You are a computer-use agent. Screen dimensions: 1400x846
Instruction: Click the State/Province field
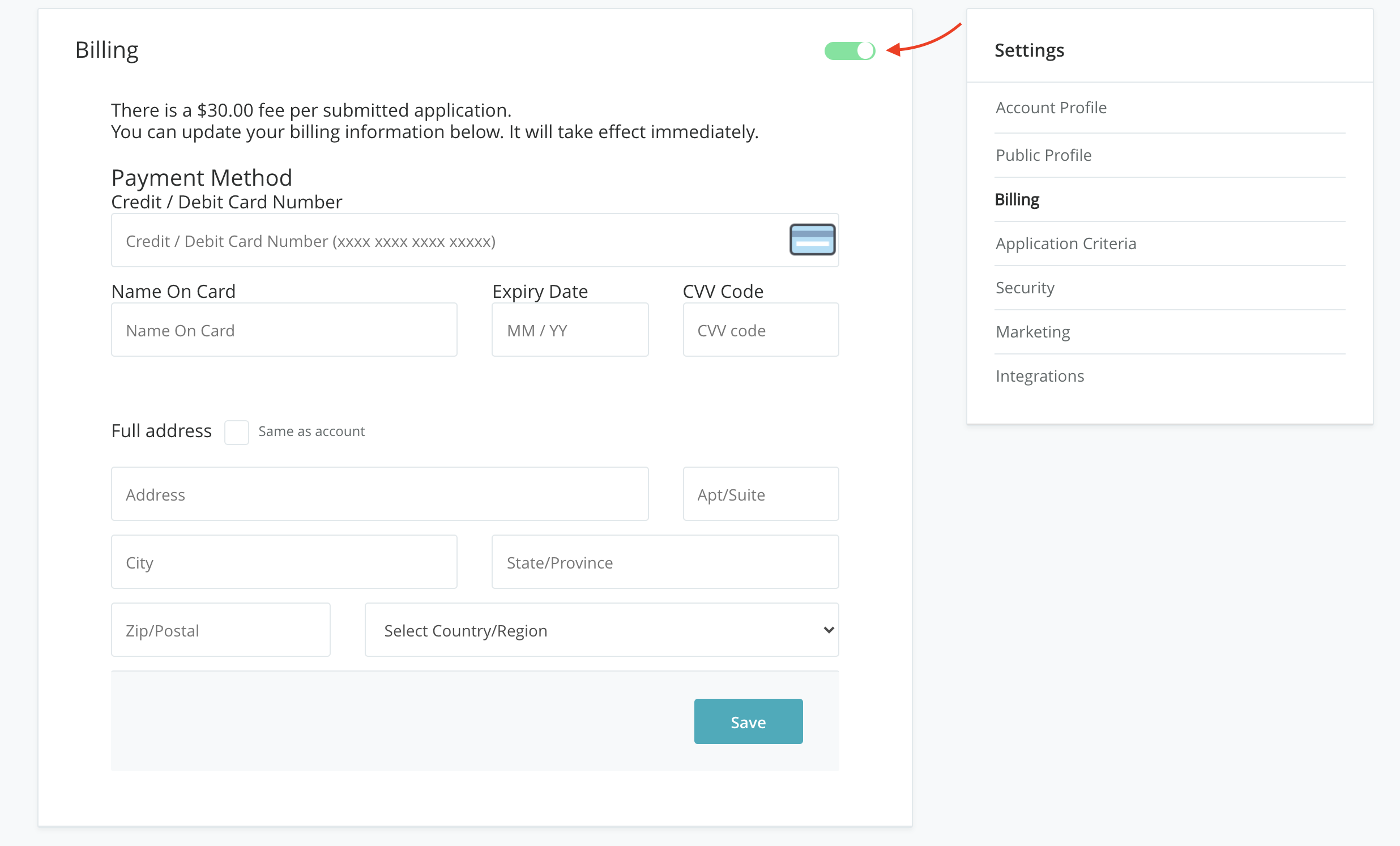664,562
